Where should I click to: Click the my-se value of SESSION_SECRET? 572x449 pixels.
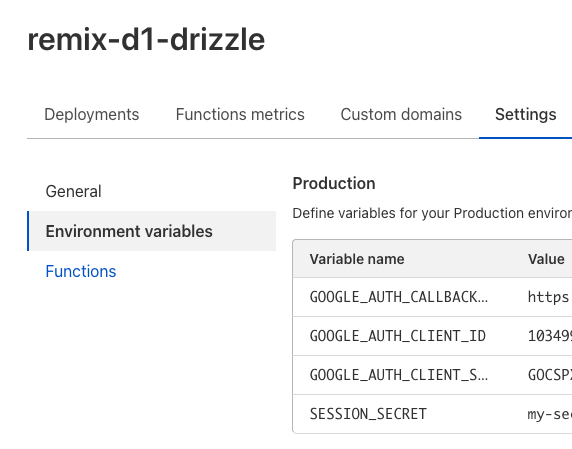click(x=549, y=414)
